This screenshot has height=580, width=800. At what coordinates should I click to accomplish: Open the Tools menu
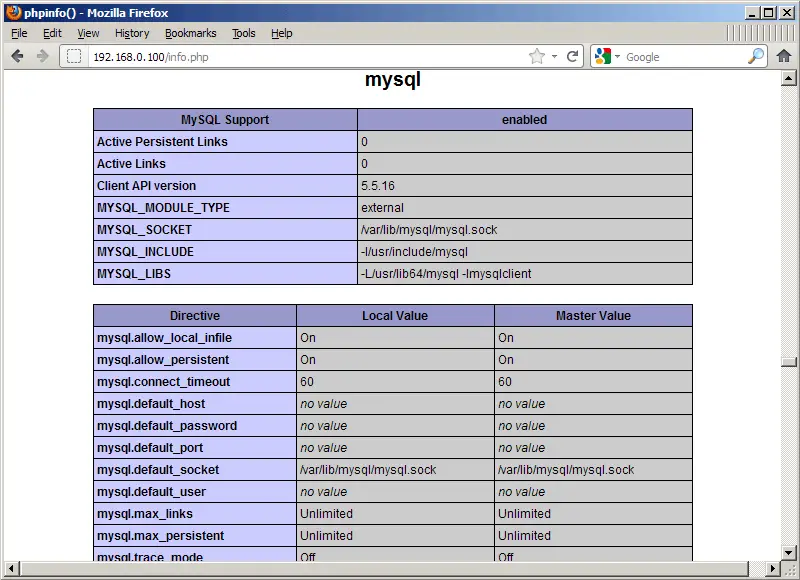tap(244, 33)
